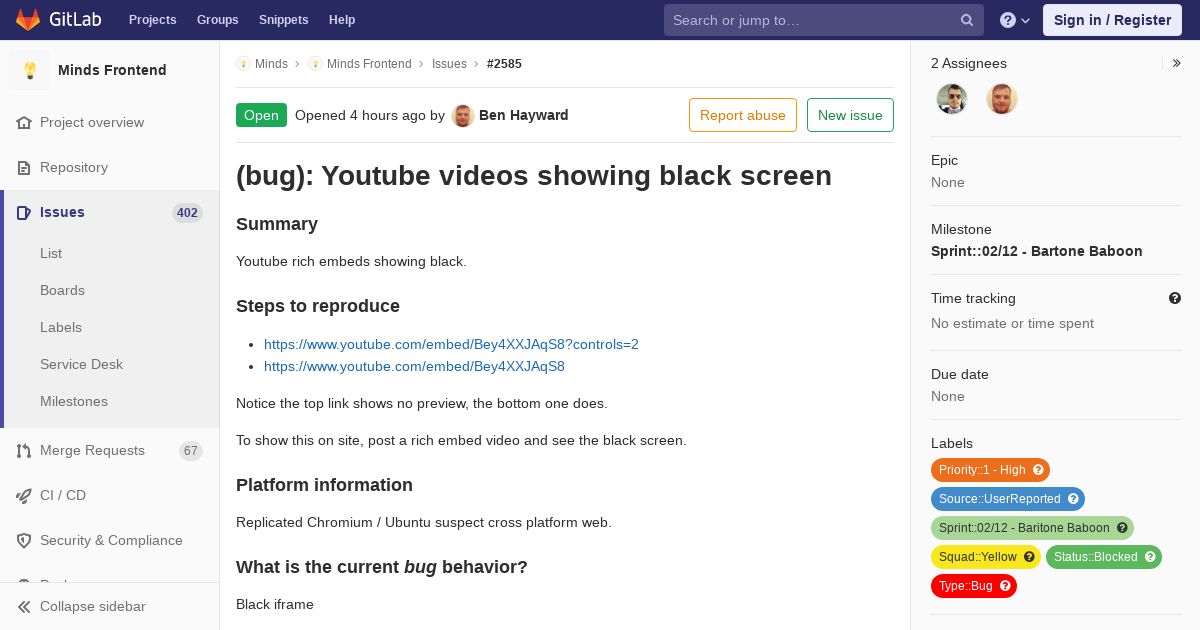Click the Search or jump to field
Image resolution: width=1200 pixels, height=630 pixels.
(x=815, y=20)
